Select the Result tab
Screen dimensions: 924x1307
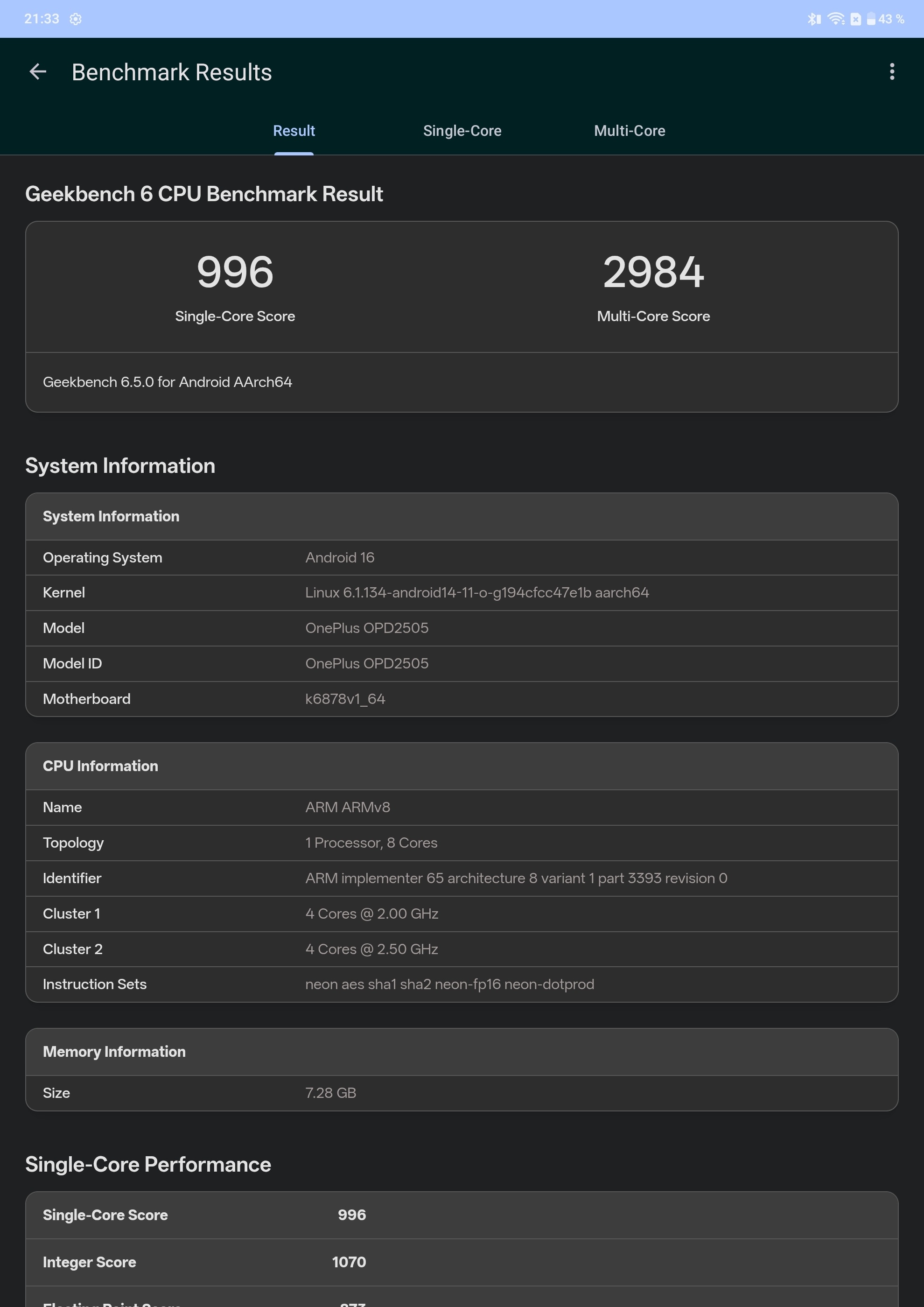pos(294,130)
